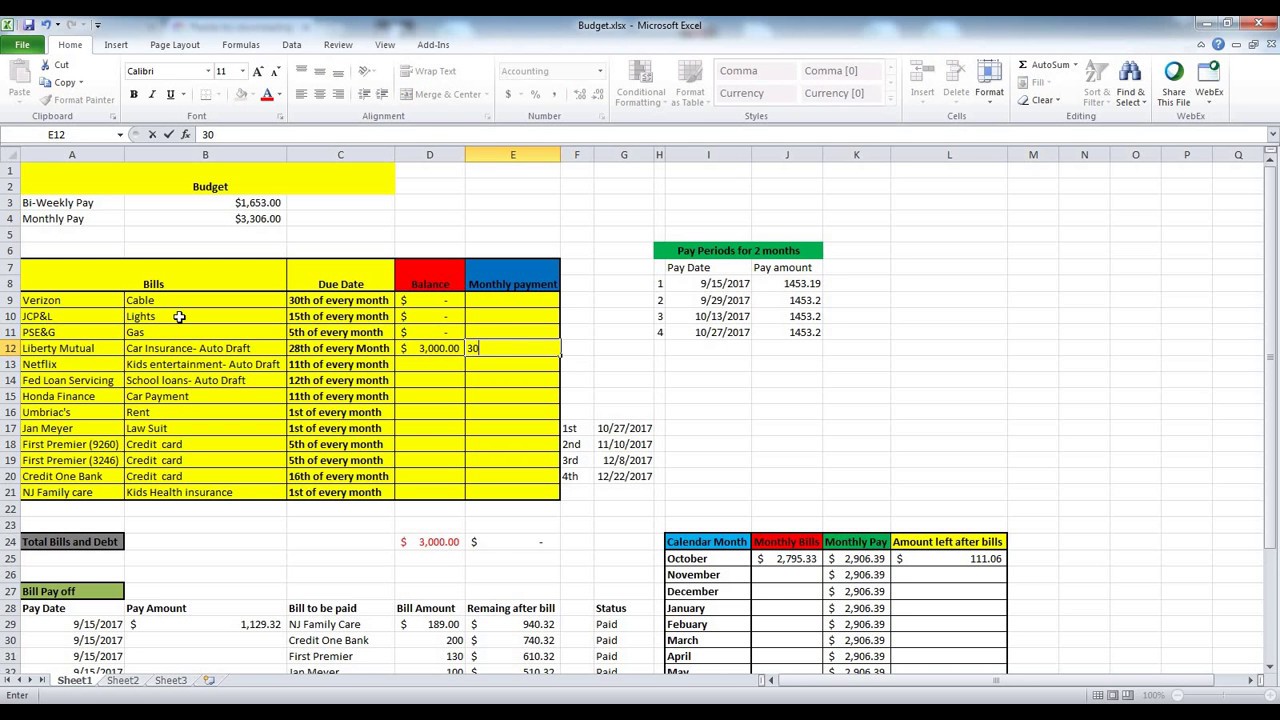Toggle Italic formatting

tap(152, 94)
